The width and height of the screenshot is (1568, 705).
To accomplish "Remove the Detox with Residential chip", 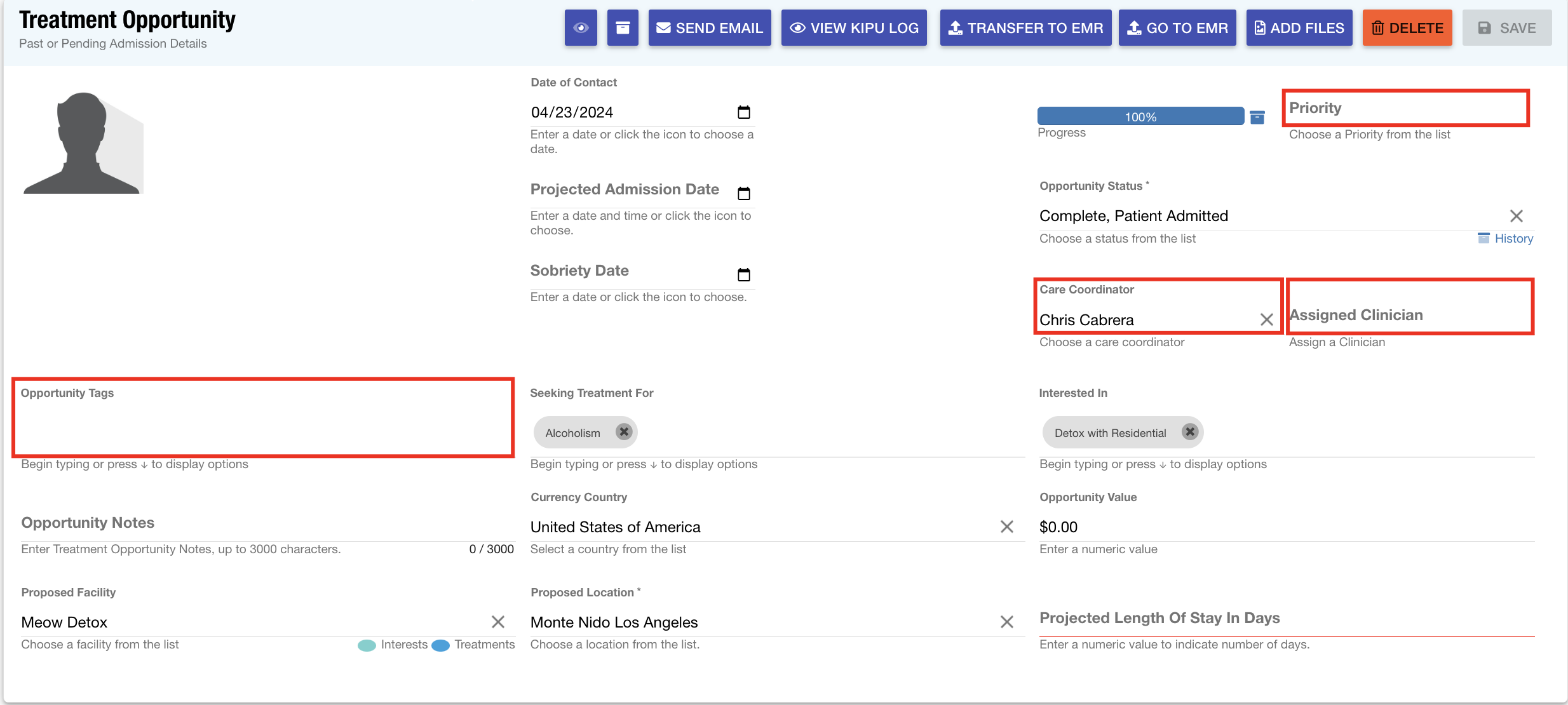I will tap(1189, 432).
